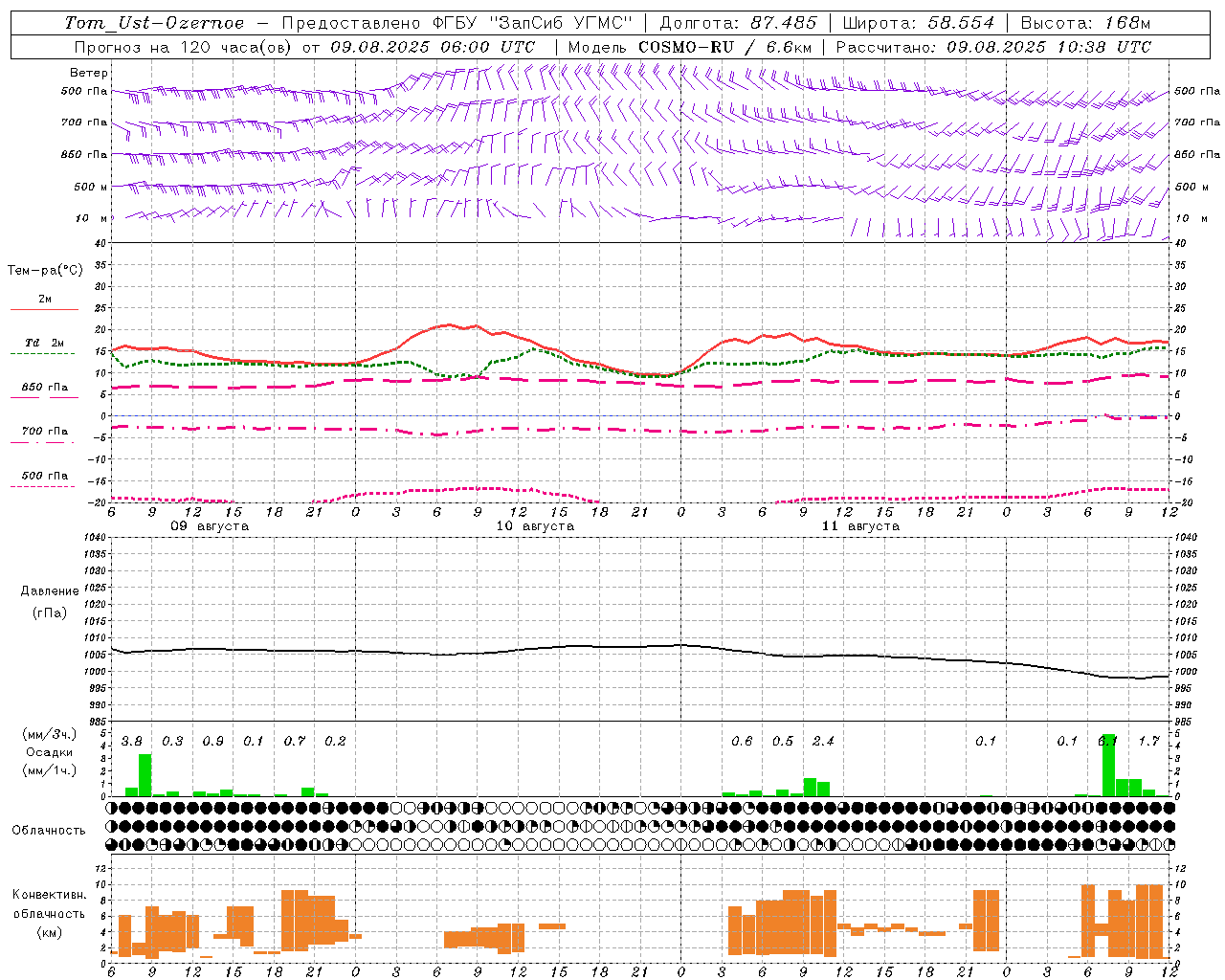Viewport: 1225px width, 980px height.
Task: Click the Рассчитано: 09.08.2025 10:38 UTC text
Action: [993, 47]
